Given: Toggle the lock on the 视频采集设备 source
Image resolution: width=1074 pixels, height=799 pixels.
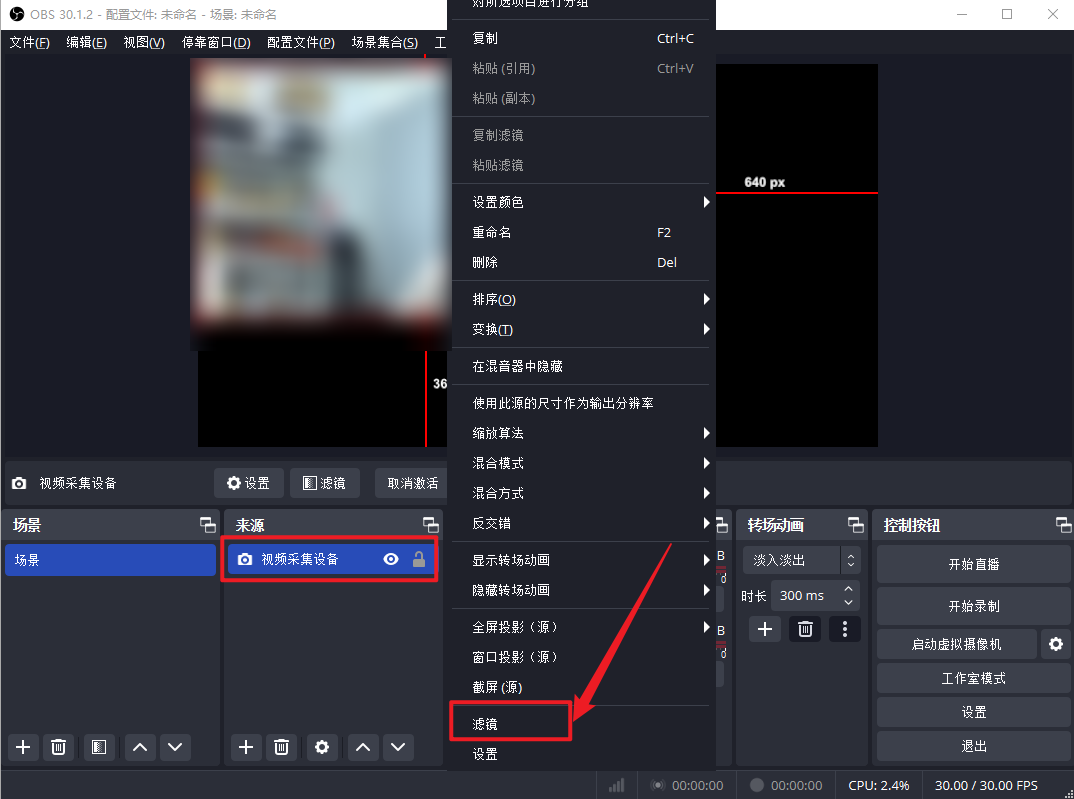Looking at the screenshot, I should [x=419, y=560].
